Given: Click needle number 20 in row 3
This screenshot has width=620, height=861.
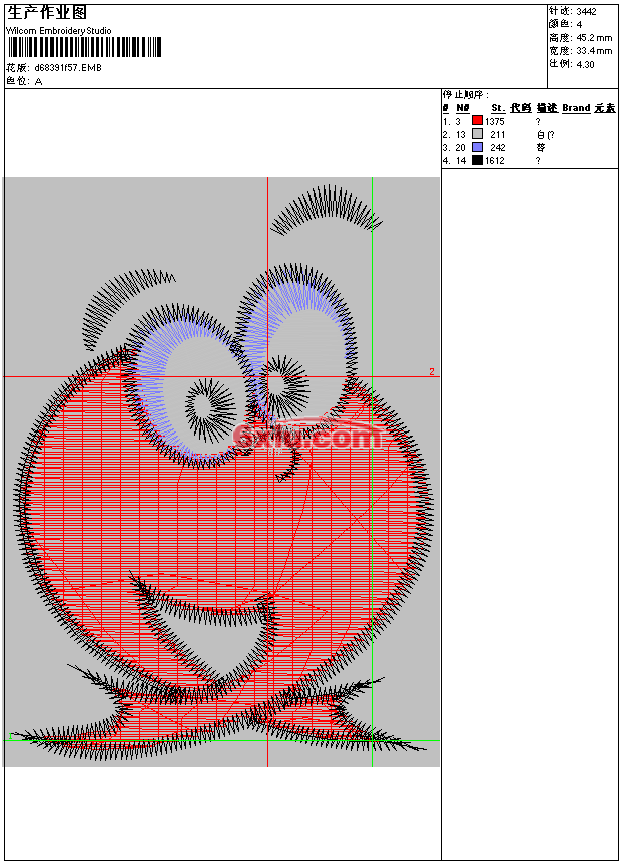Looking at the screenshot, I should coord(461,148).
